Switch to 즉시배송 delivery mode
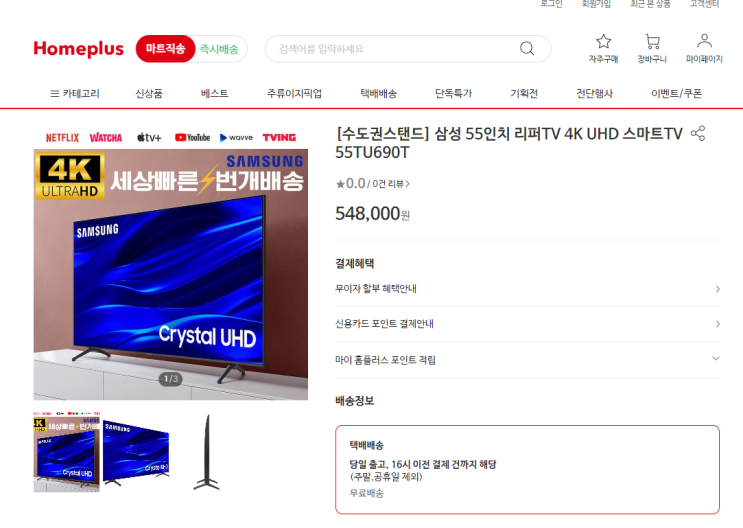Image resolution: width=743 pixels, height=528 pixels. coord(219,49)
